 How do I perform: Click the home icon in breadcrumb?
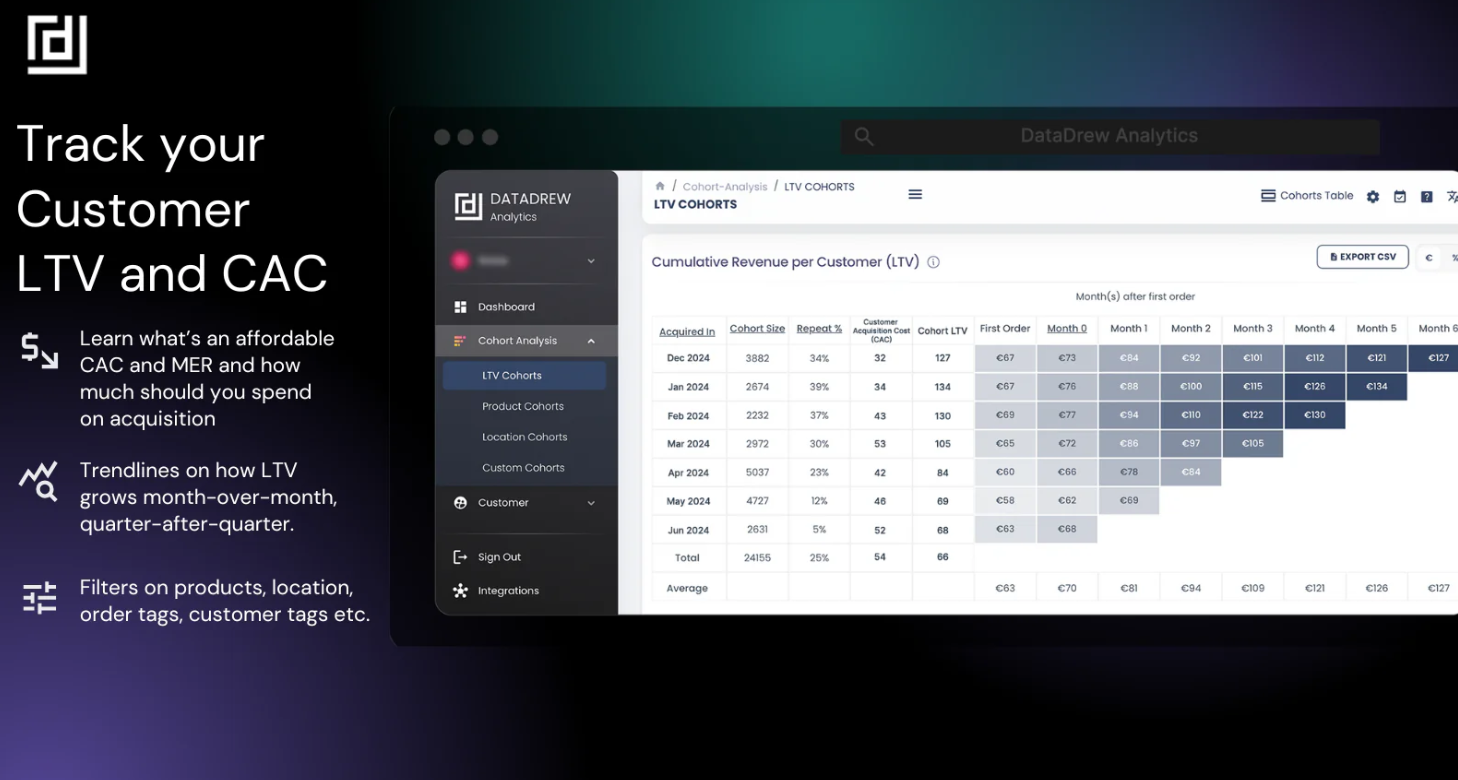tap(660, 186)
